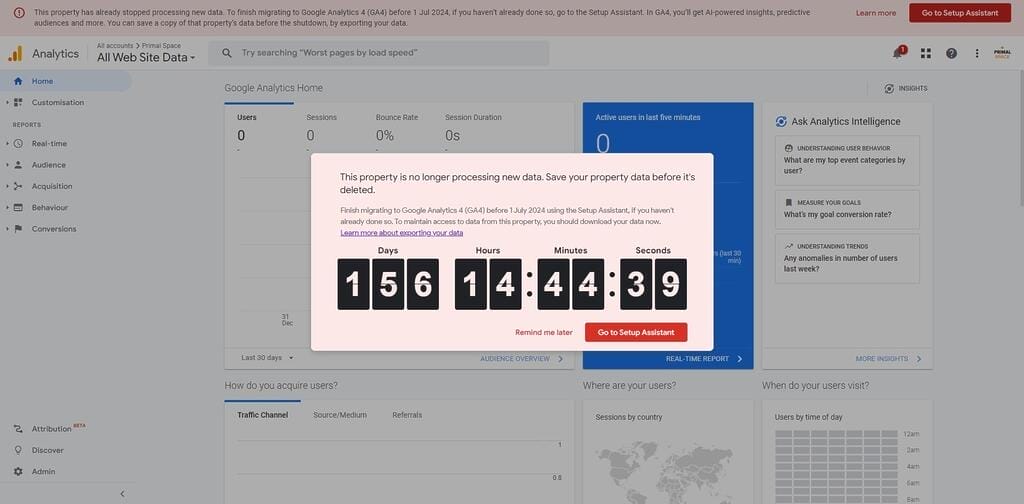Open the three-dot more options menu
The height and width of the screenshot is (504, 1024).
tap(977, 54)
